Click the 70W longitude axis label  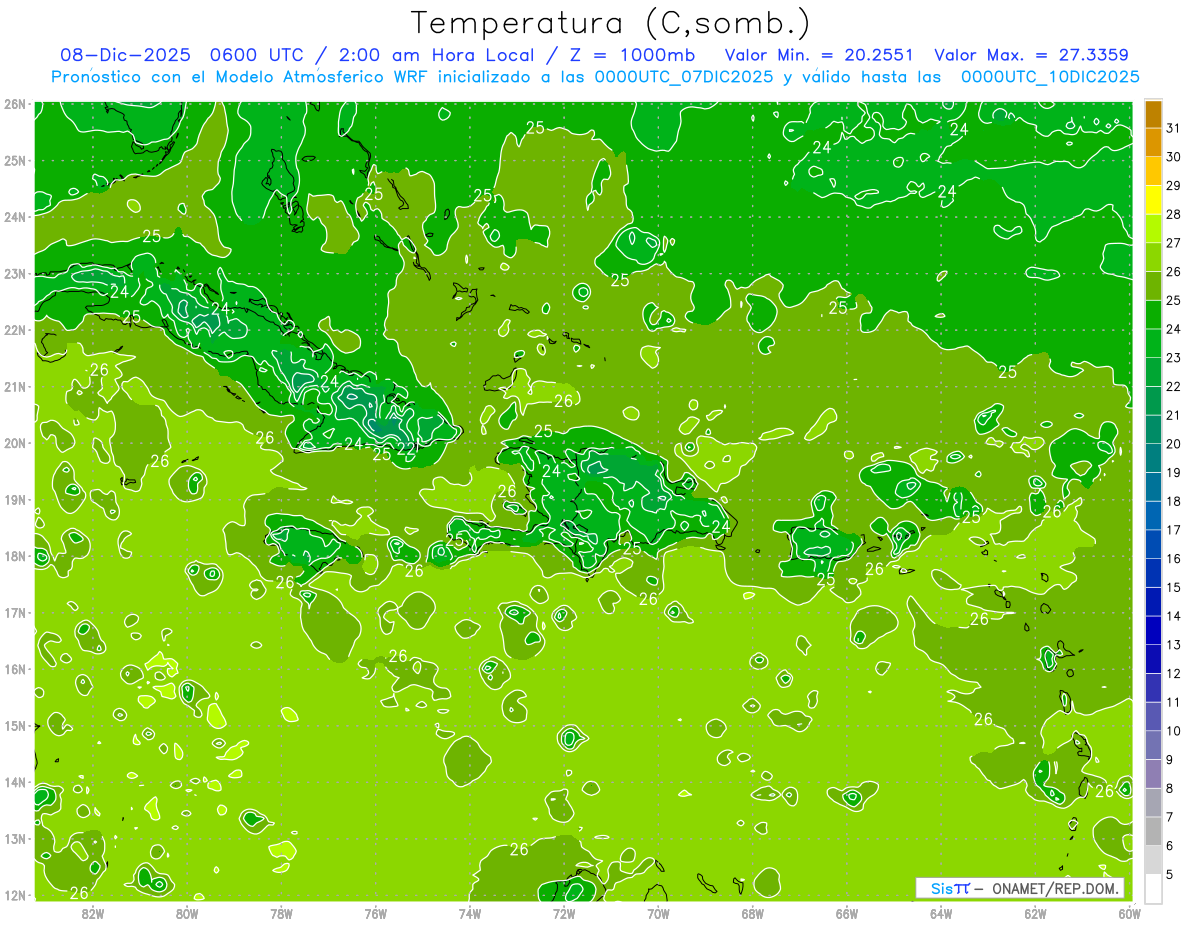pyautogui.click(x=658, y=913)
